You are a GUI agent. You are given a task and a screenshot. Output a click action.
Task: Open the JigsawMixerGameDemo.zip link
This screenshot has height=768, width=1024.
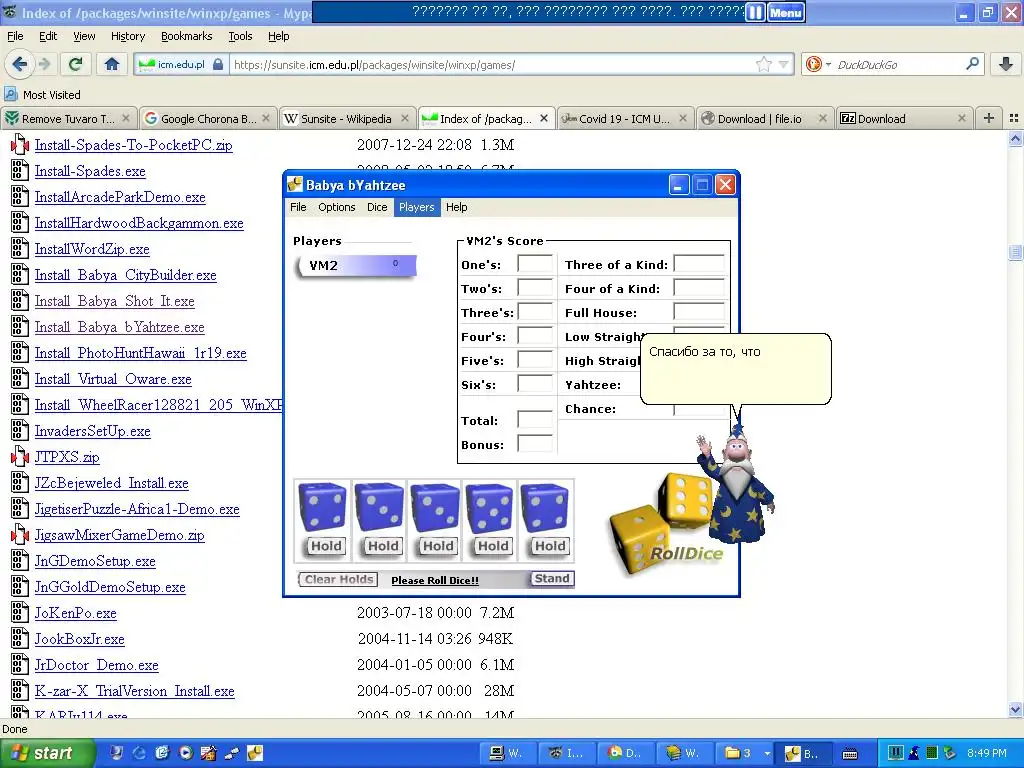click(120, 536)
